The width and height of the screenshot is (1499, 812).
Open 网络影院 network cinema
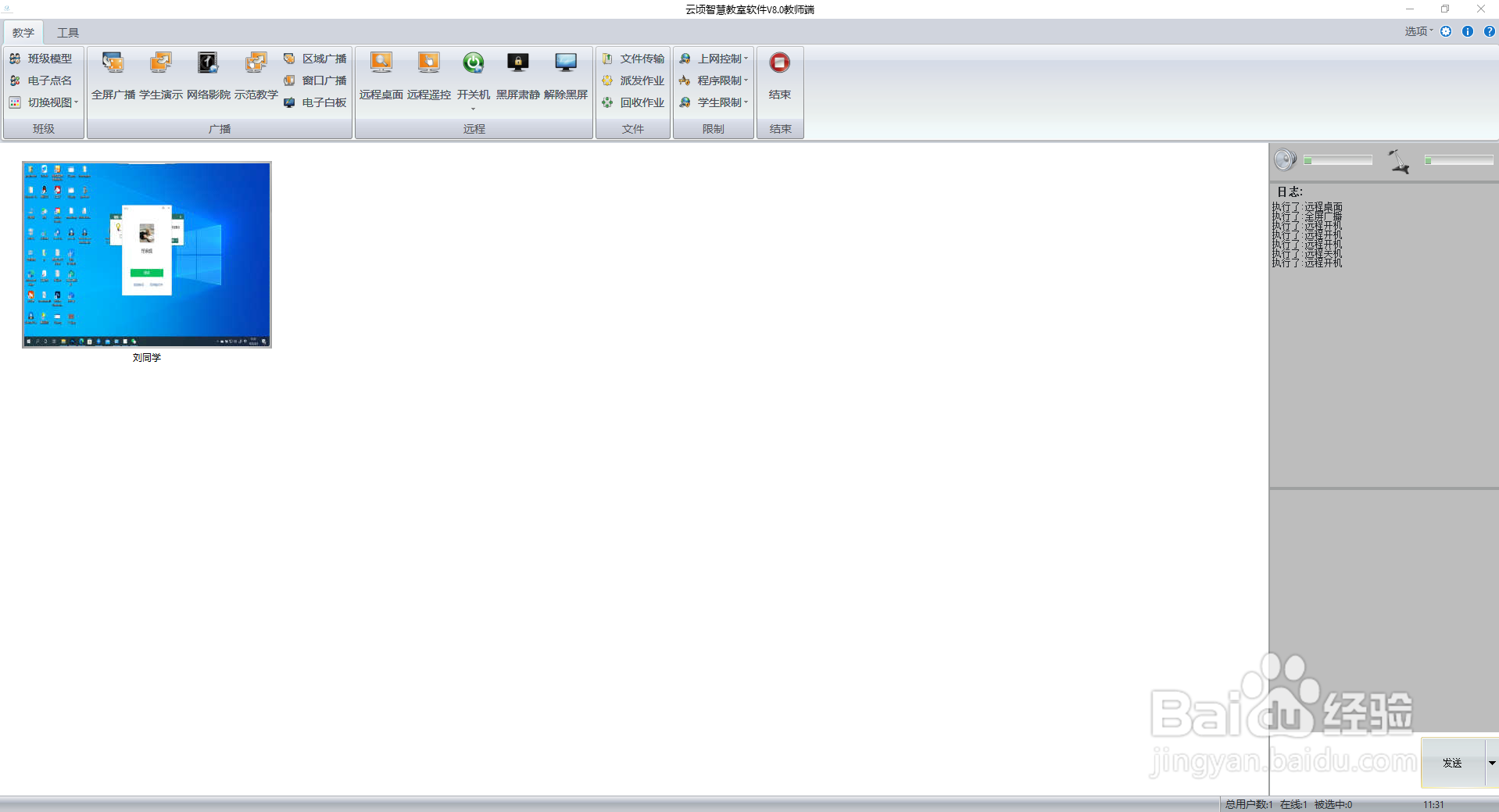(x=209, y=76)
